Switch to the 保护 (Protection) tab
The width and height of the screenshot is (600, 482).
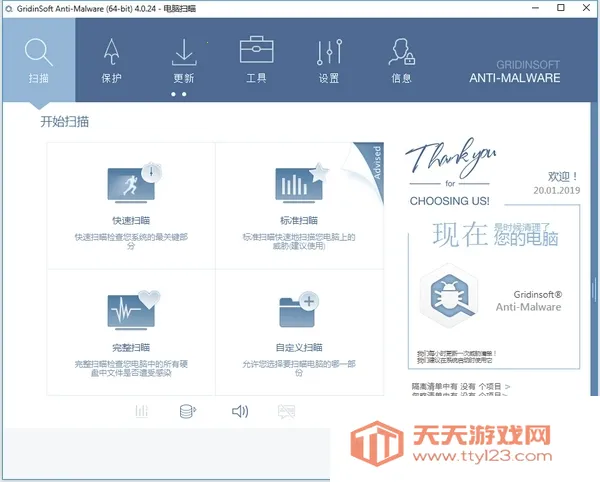coord(112,60)
